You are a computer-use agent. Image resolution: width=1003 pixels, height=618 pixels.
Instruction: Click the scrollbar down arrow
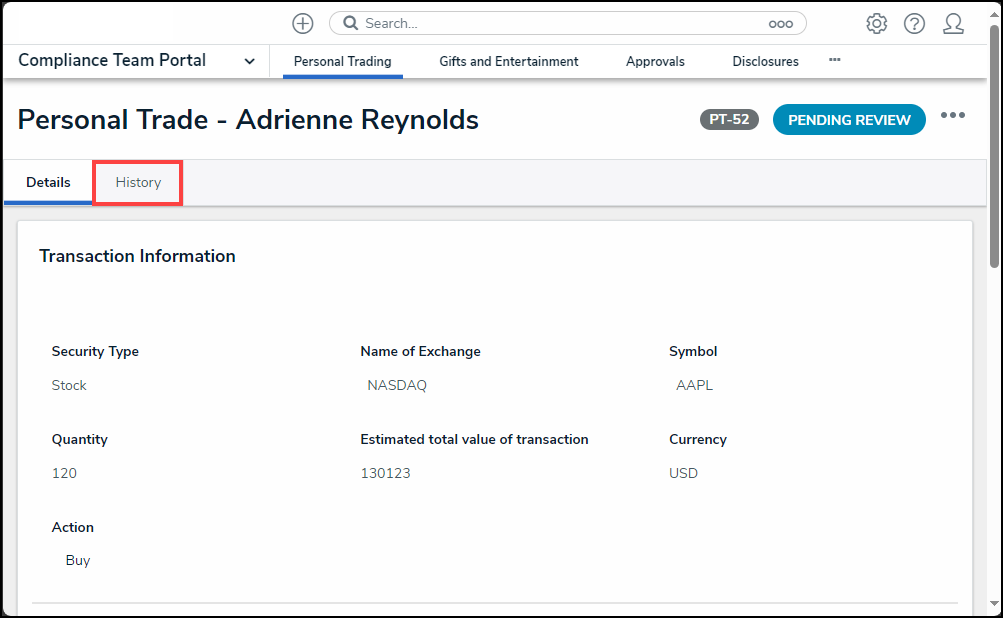(993, 603)
